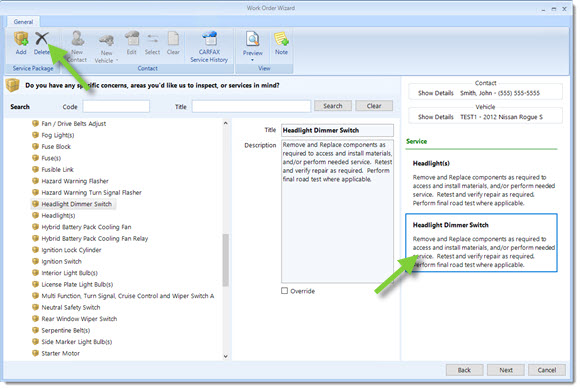Select Rear Window Wiper Switch
This screenshot has height=389, width=580.
(75, 318)
